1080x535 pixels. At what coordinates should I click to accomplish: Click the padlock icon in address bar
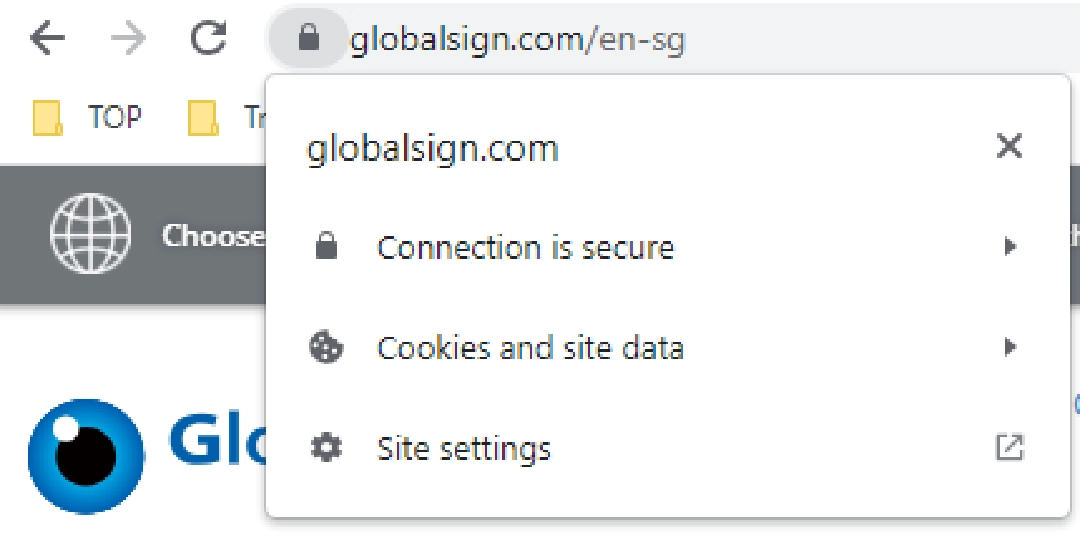[308, 39]
